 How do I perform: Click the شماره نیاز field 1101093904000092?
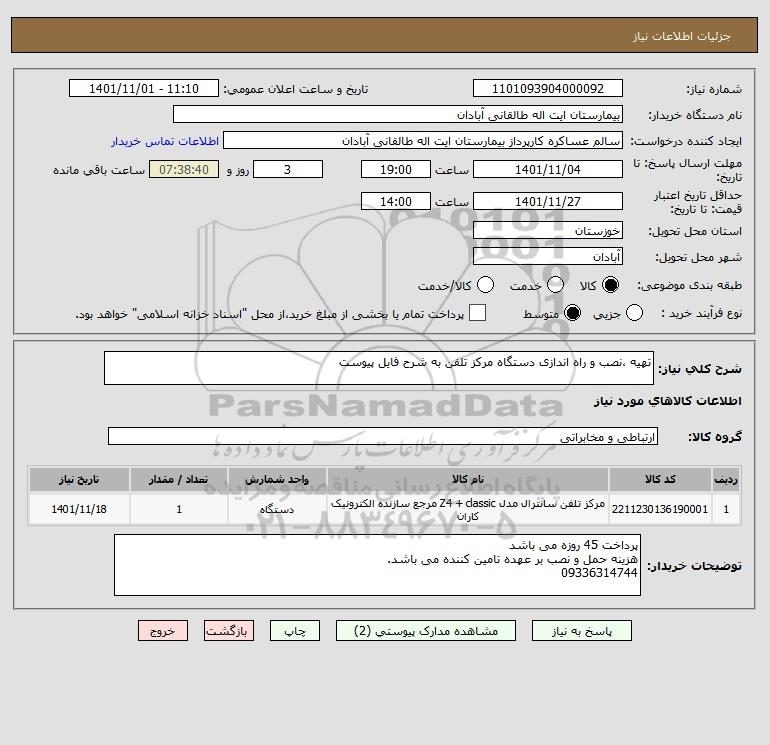tap(548, 89)
